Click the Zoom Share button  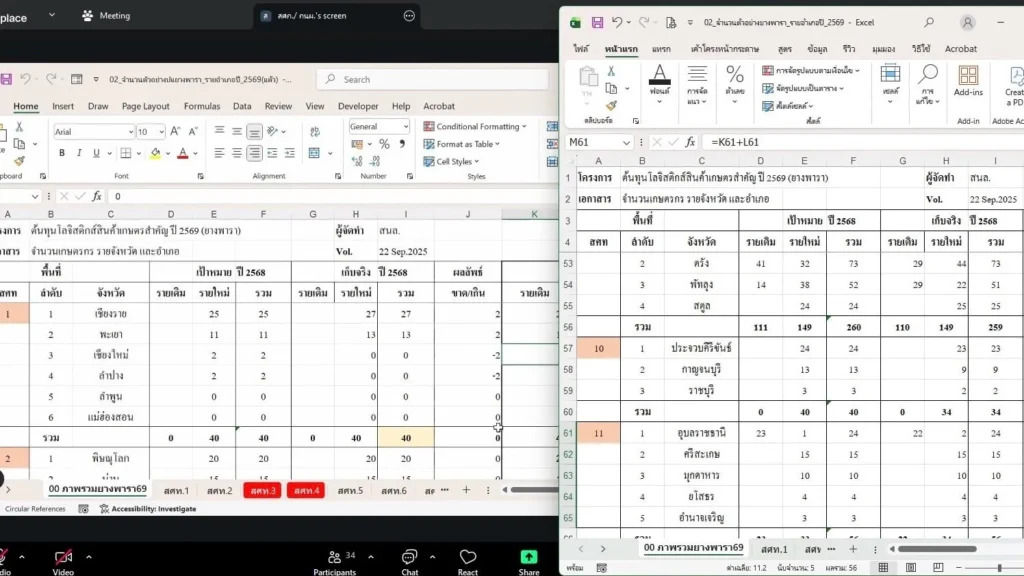tap(529, 561)
